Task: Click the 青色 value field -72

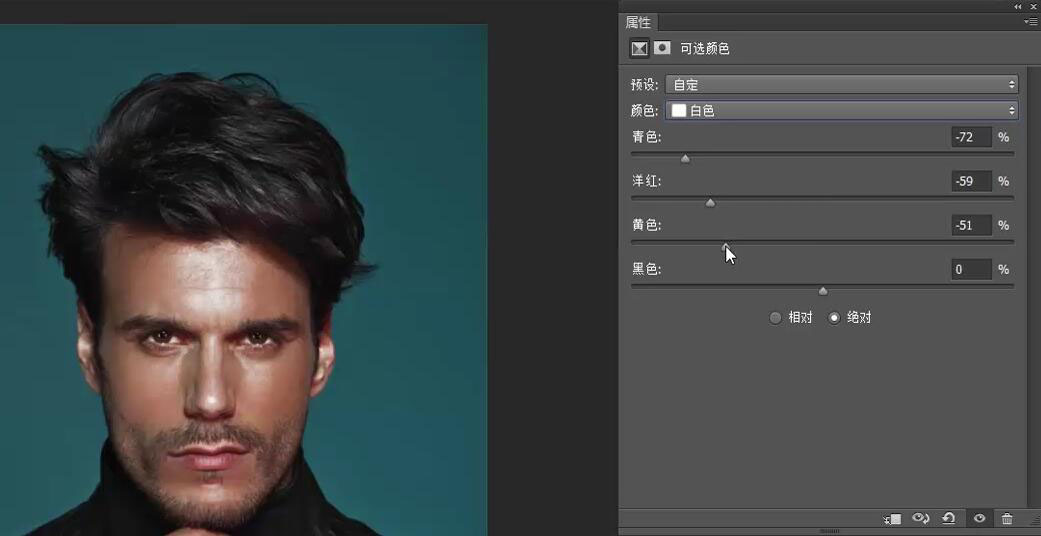Action: [x=971, y=137]
